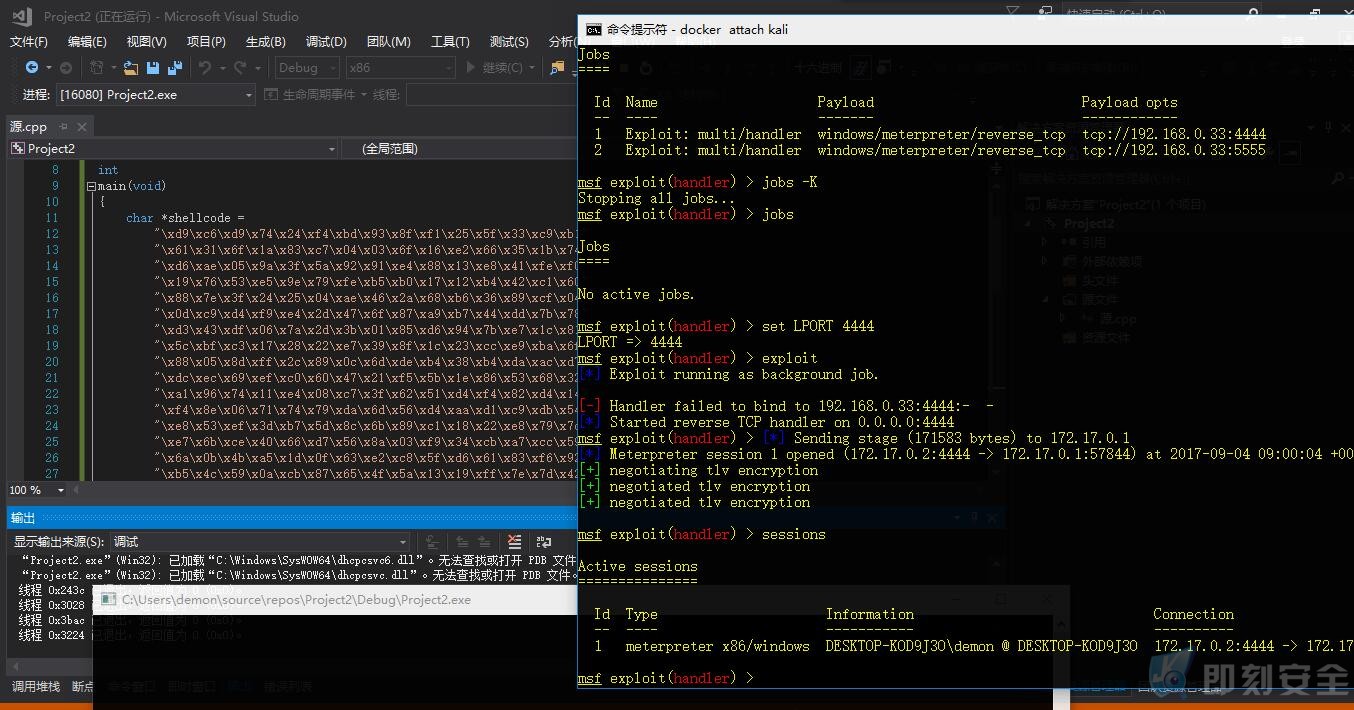Click the navigate forward arrow icon
This screenshot has width=1354, height=710.
click(x=66, y=67)
